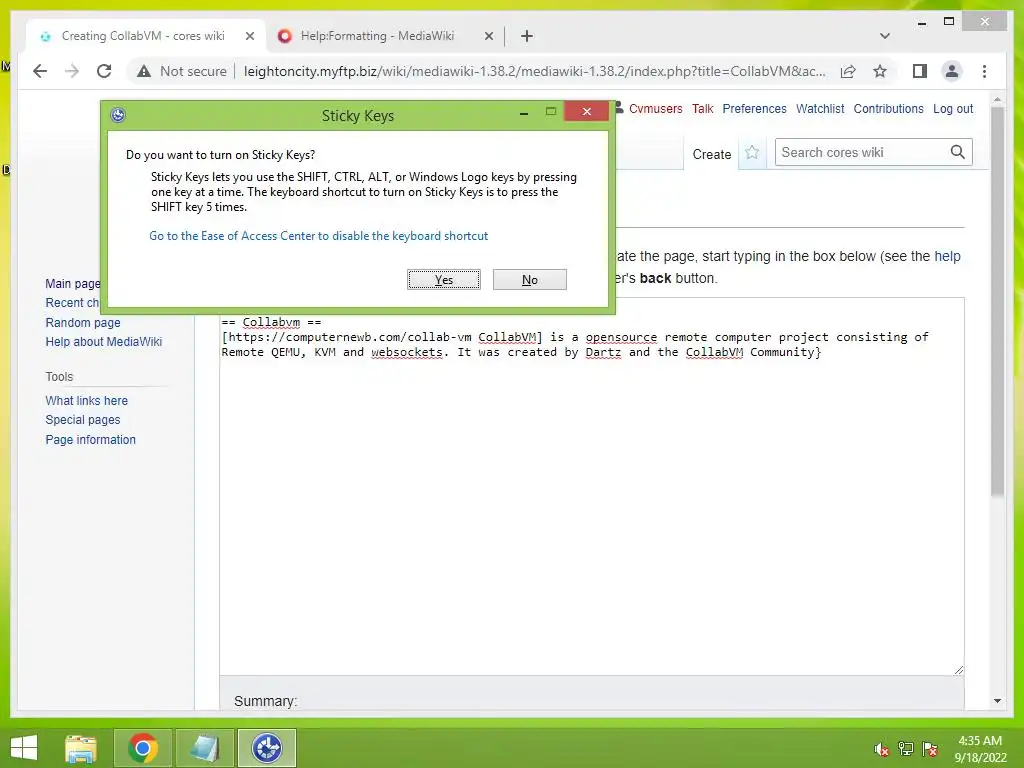
Task: Open the notepad-like taskbar app
Action: pos(204,748)
